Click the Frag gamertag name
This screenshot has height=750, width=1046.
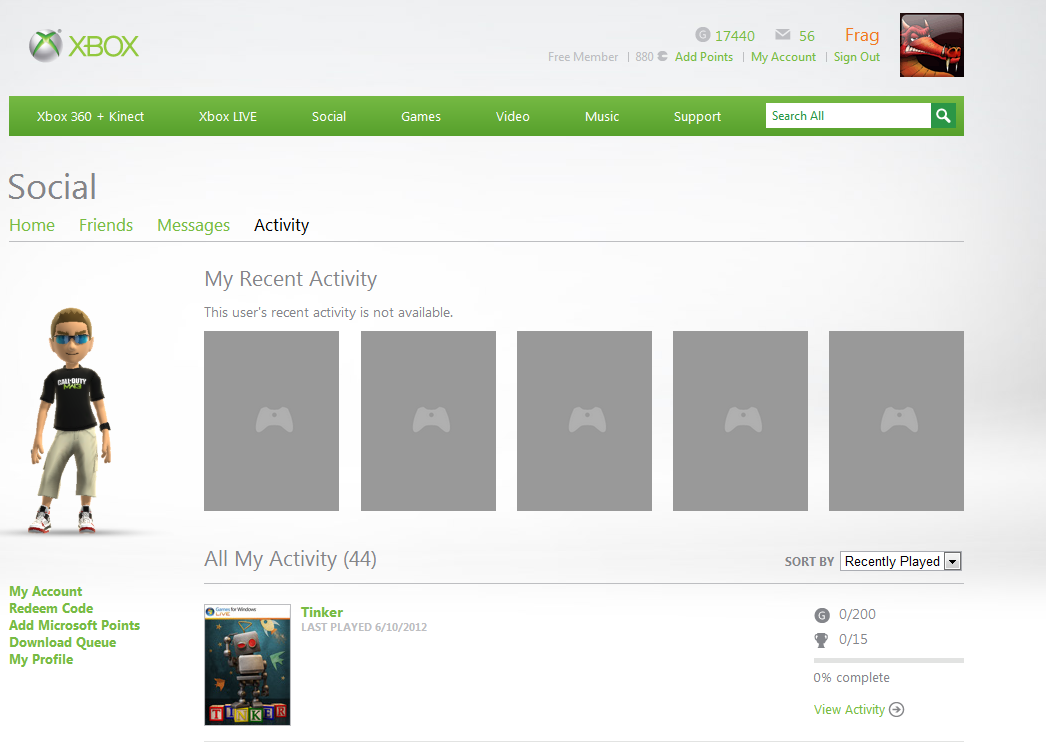click(862, 35)
